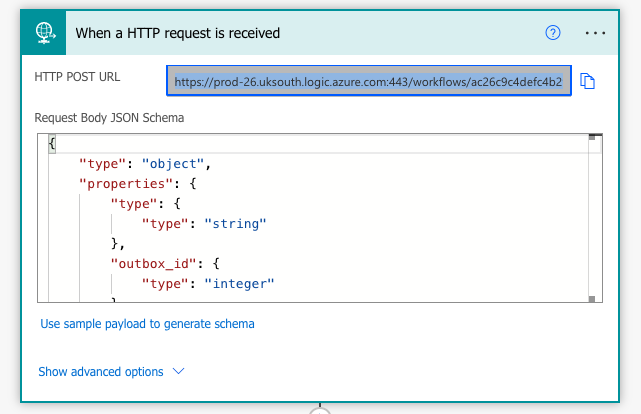
Task: Open the help question mark icon
Action: click(x=553, y=33)
